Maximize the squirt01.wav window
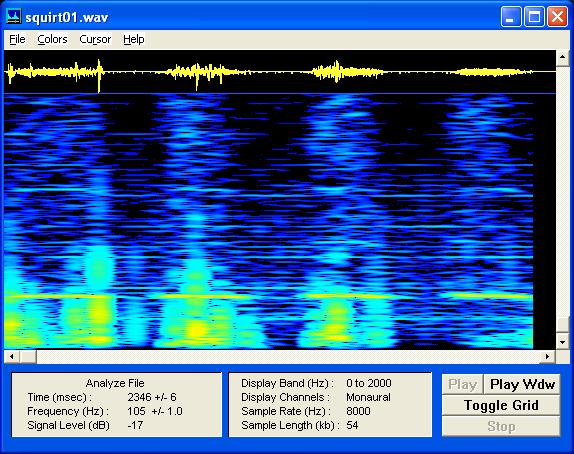The height and width of the screenshot is (454, 574). tap(534, 17)
